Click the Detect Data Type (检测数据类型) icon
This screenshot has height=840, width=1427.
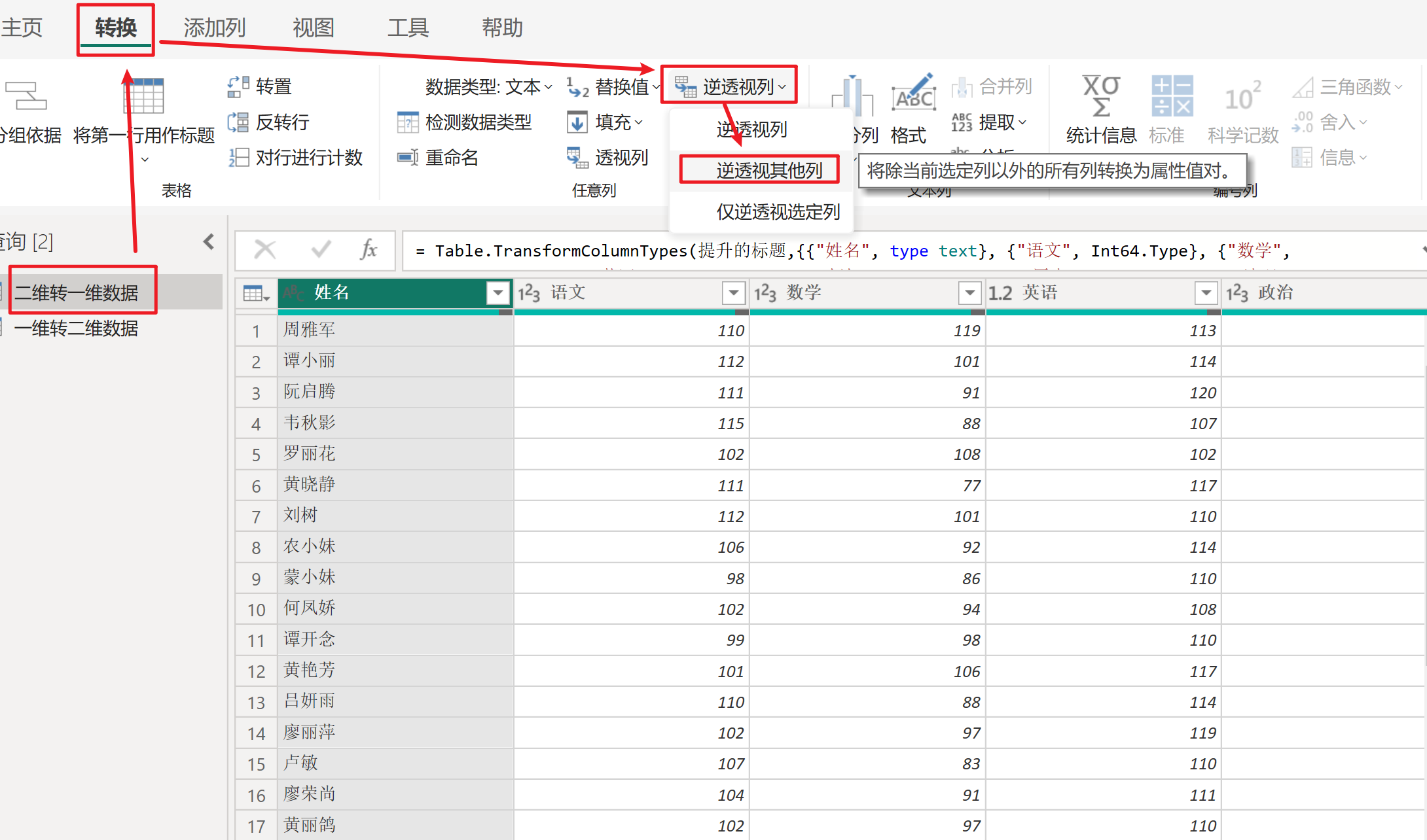click(408, 122)
